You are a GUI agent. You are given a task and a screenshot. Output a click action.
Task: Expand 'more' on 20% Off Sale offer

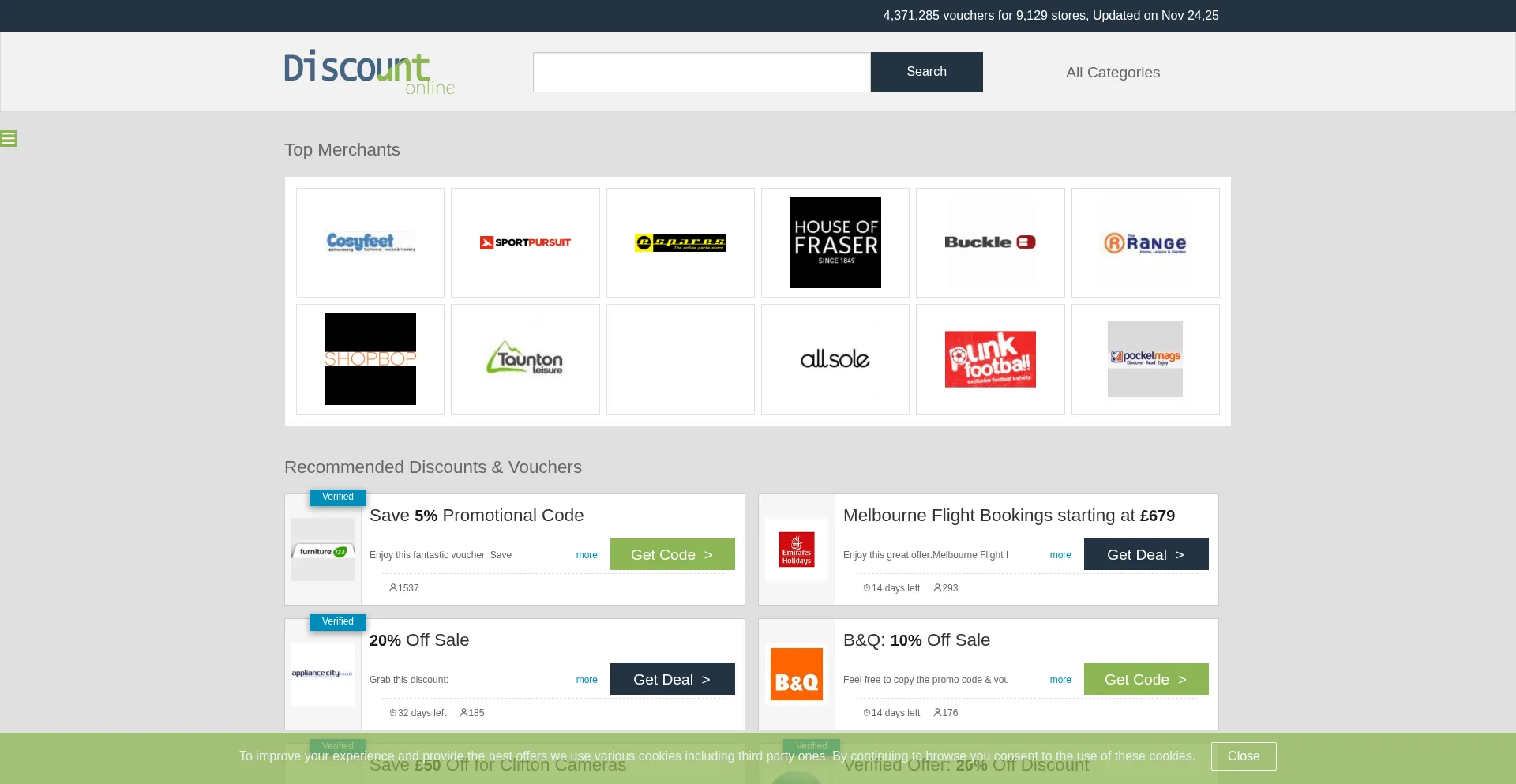[x=587, y=680]
